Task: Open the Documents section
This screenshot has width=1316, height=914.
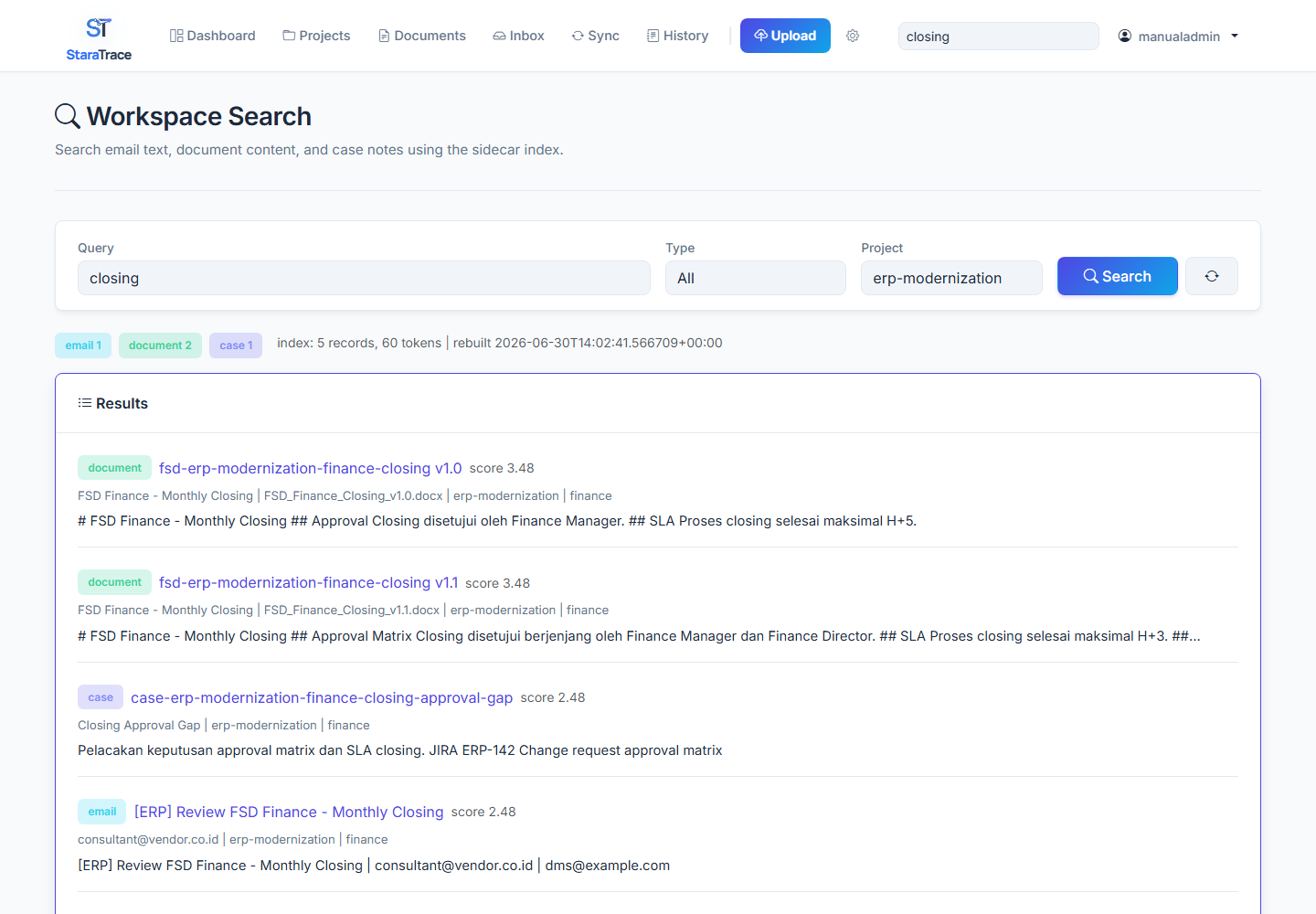Action: (x=421, y=36)
